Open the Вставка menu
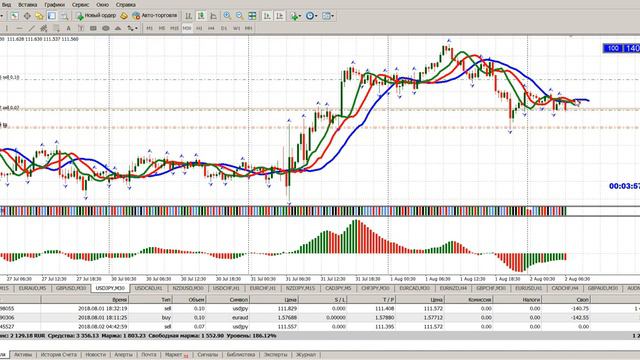The height and width of the screenshot is (360, 640). pos(28,4)
